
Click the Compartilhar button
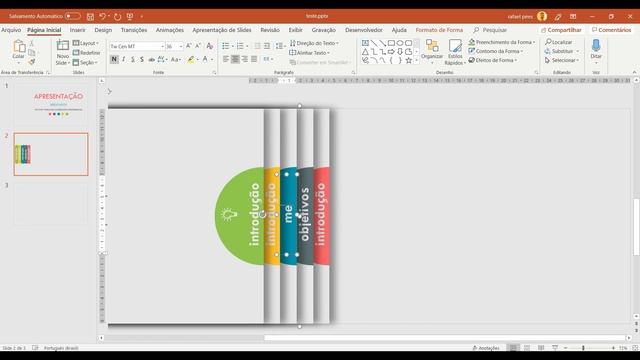[561, 30]
